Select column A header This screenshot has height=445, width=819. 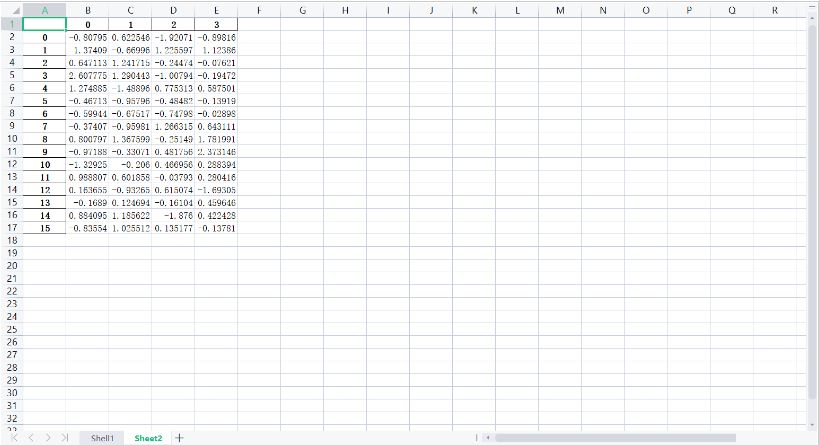(44, 10)
